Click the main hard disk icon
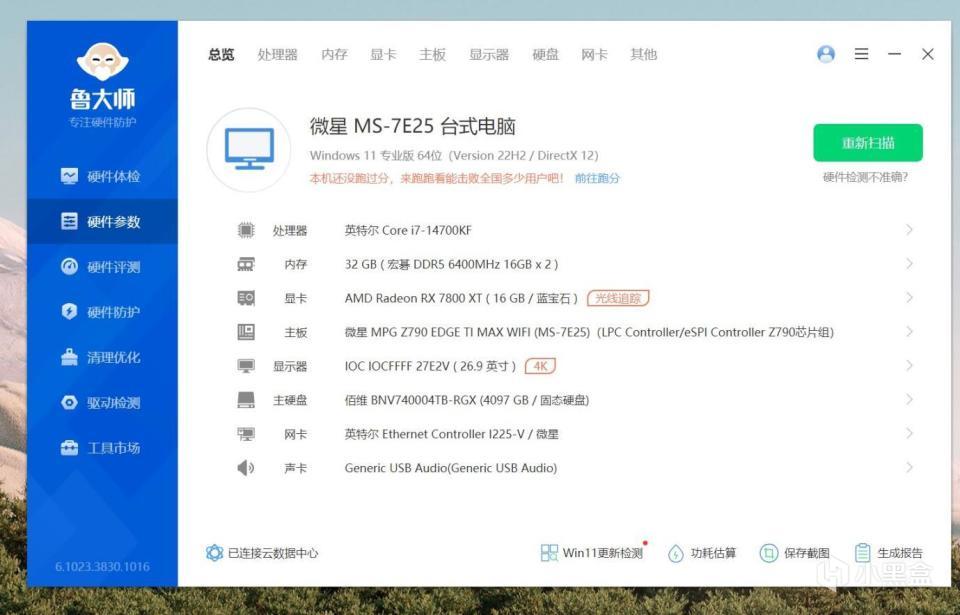Viewport: 960px width, 615px height. (246, 400)
